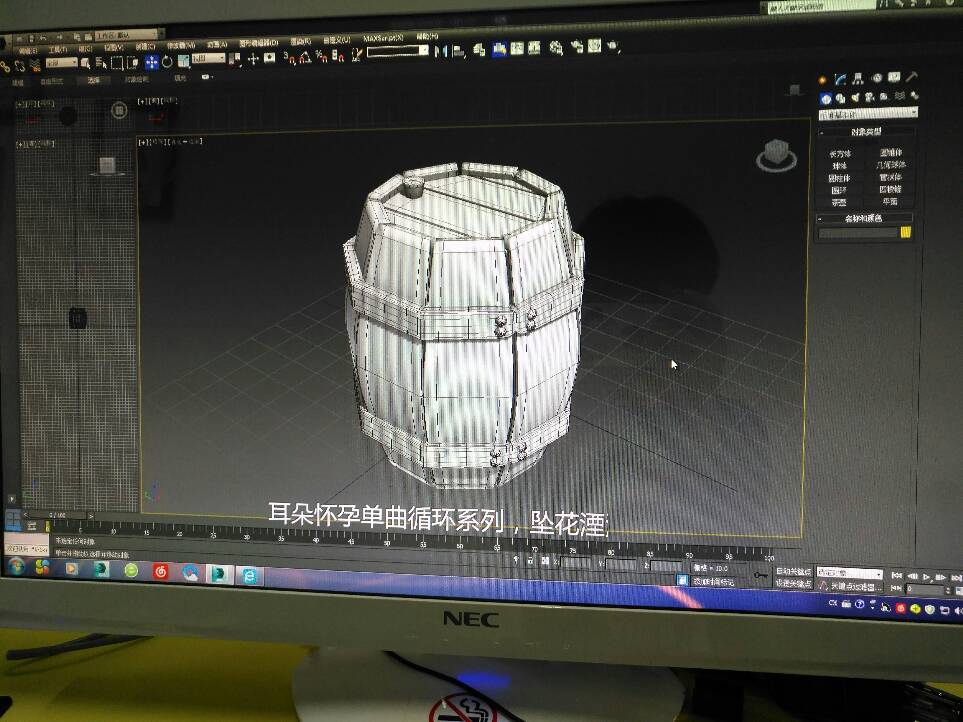Click the Render Production teapot icon
The height and width of the screenshot is (722, 963).
[x=613, y=45]
